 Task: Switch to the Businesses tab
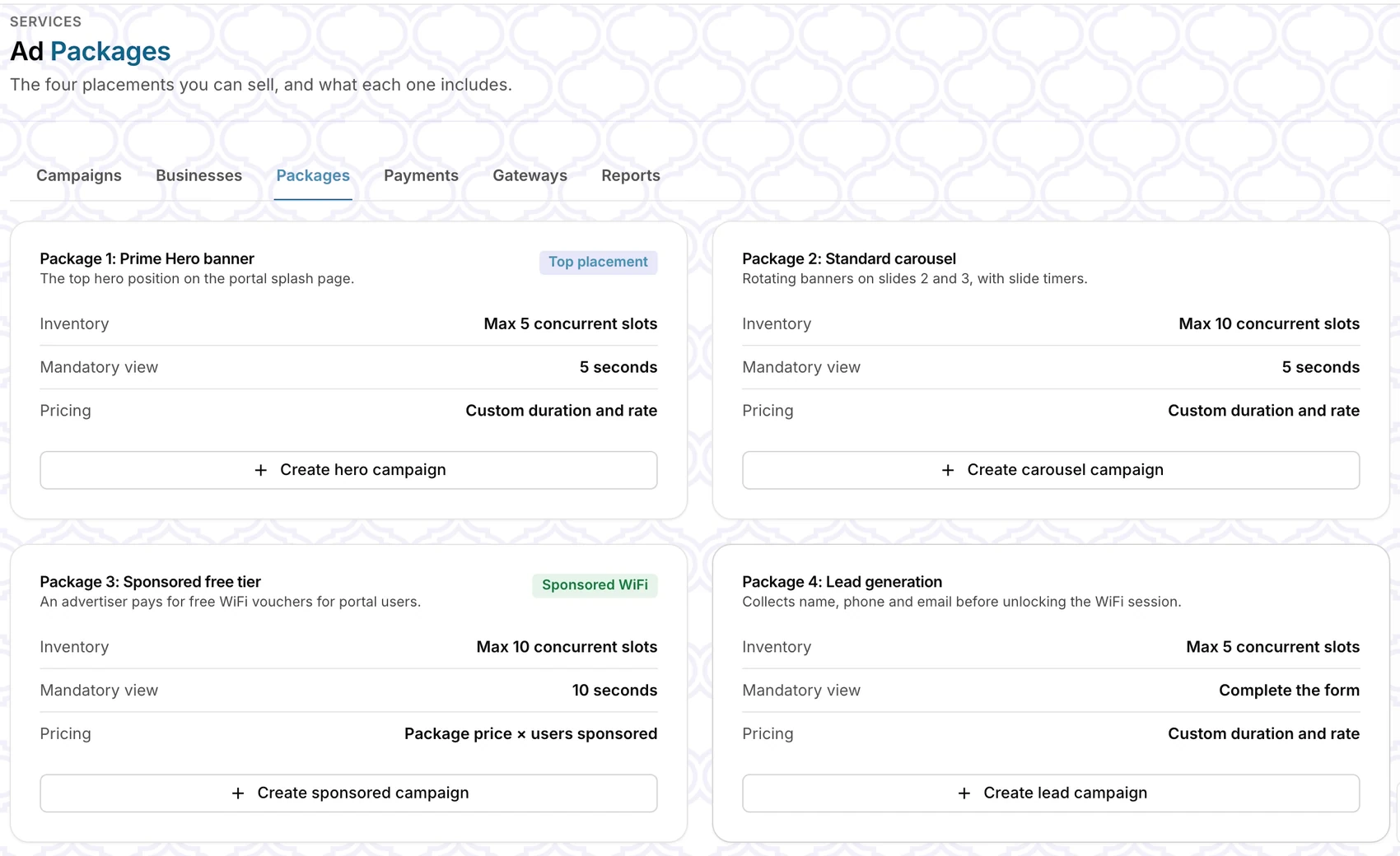[x=198, y=175]
